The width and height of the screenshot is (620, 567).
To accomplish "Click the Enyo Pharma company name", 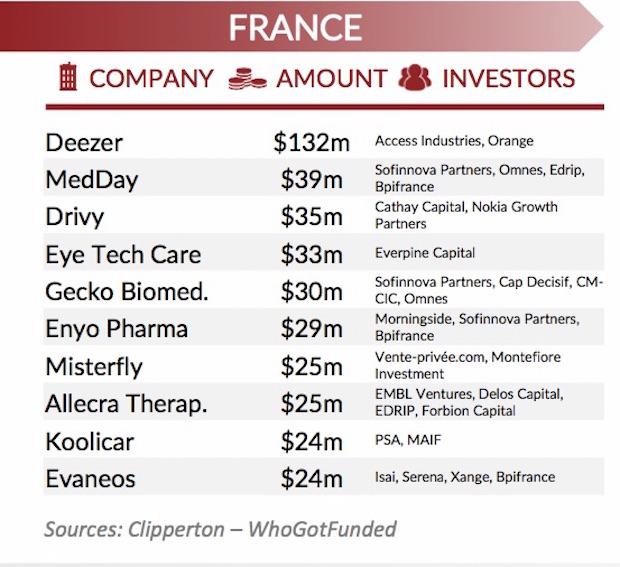I will [116, 329].
